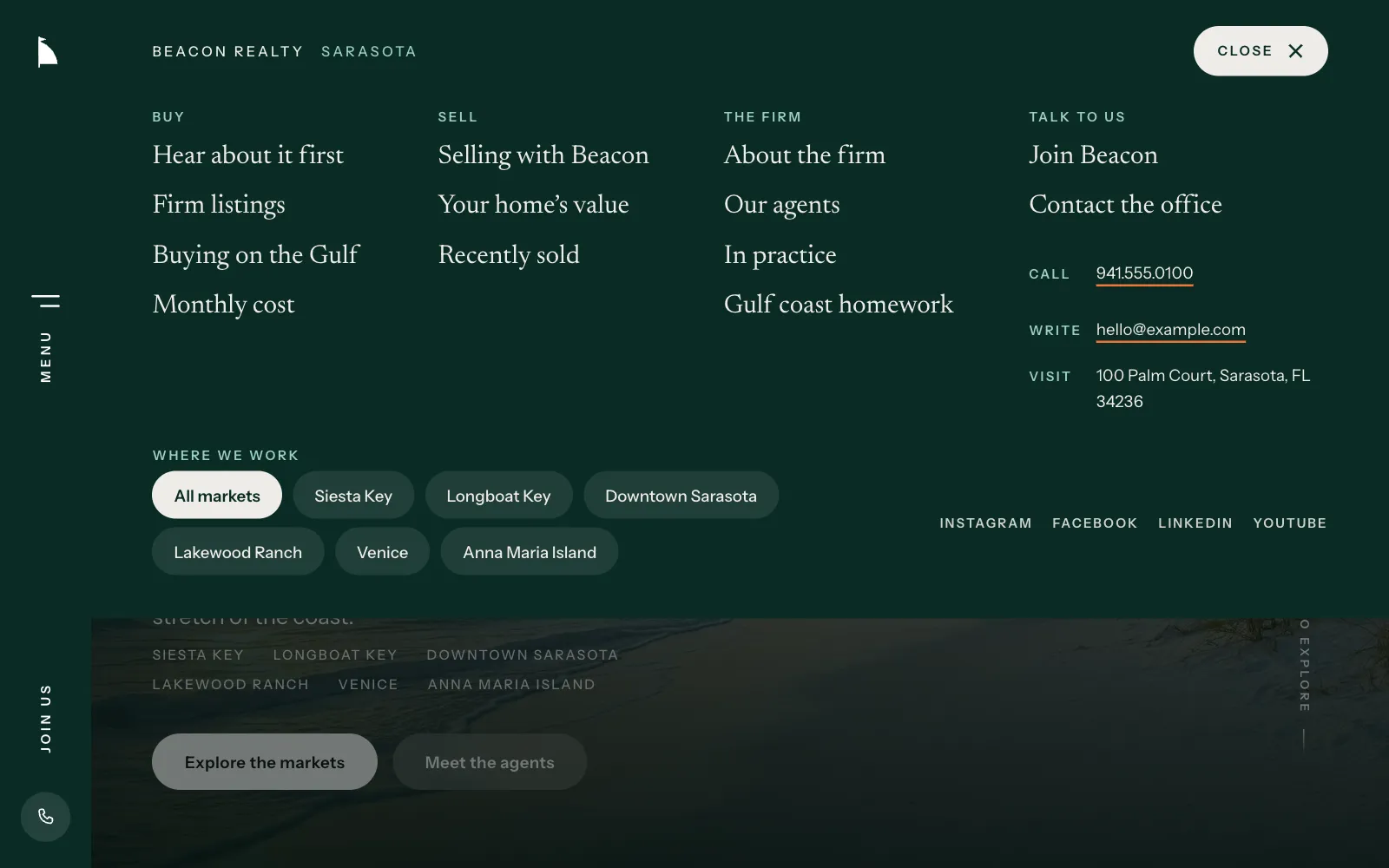Select the Longboat Key market pill
The height and width of the screenshot is (868, 1389).
click(x=498, y=496)
